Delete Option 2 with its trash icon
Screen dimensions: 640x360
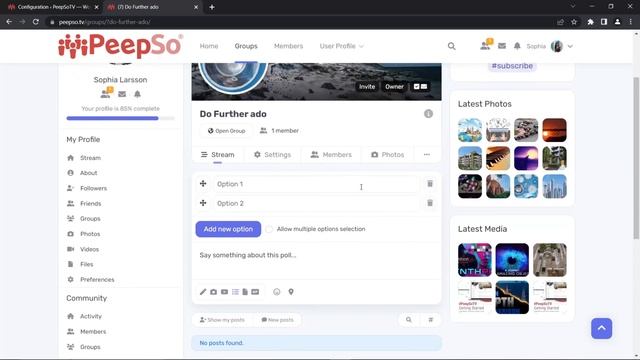(430, 203)
